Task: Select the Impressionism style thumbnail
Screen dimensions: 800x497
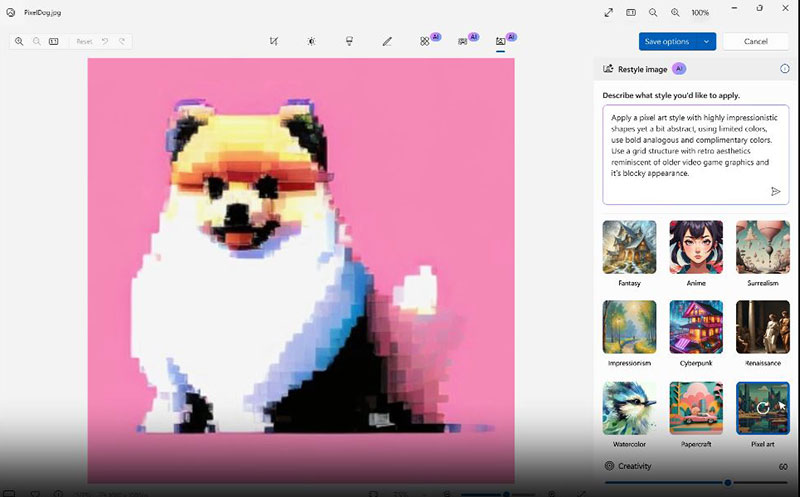Action: click(x=629, y=327)
